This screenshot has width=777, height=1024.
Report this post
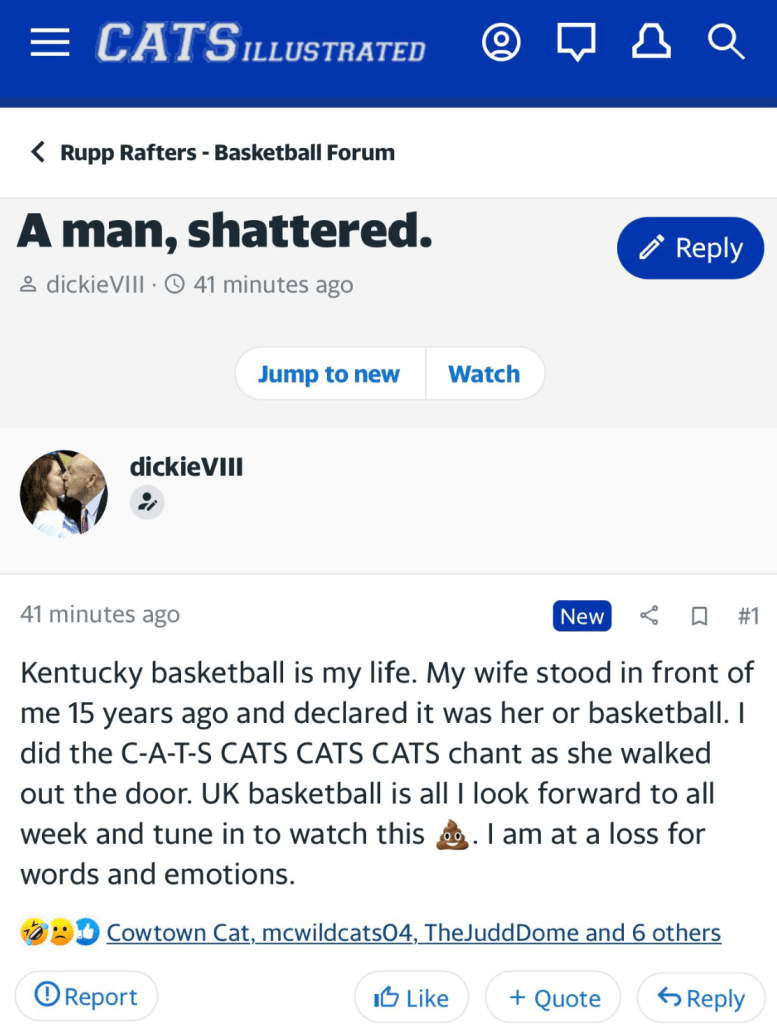(86, 996)
